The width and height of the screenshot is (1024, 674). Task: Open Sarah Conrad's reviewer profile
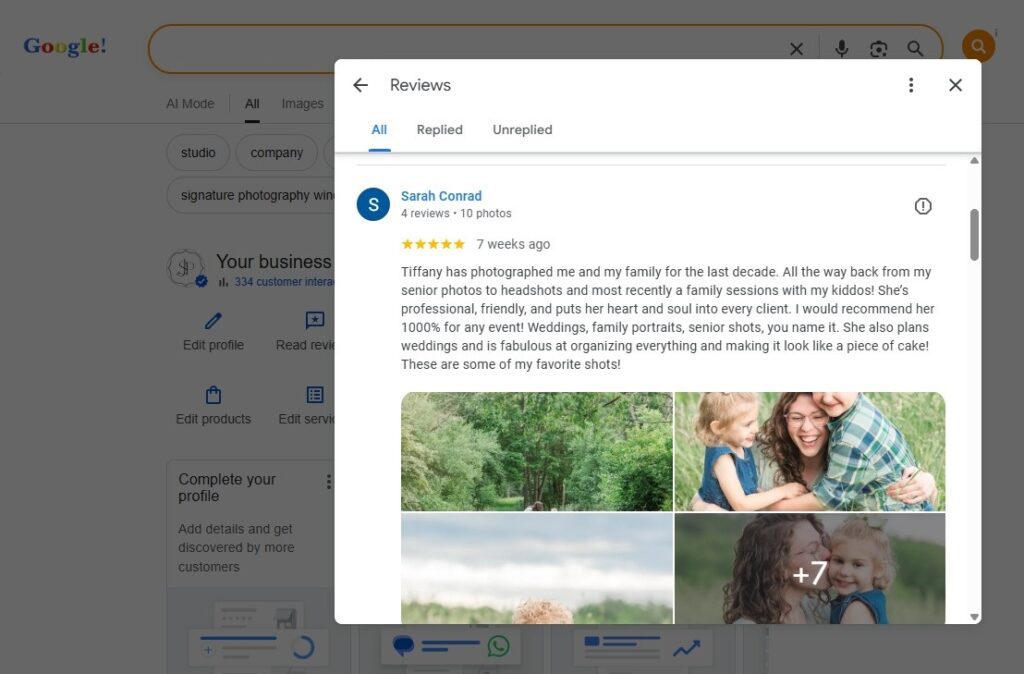[x=441, y=196]
